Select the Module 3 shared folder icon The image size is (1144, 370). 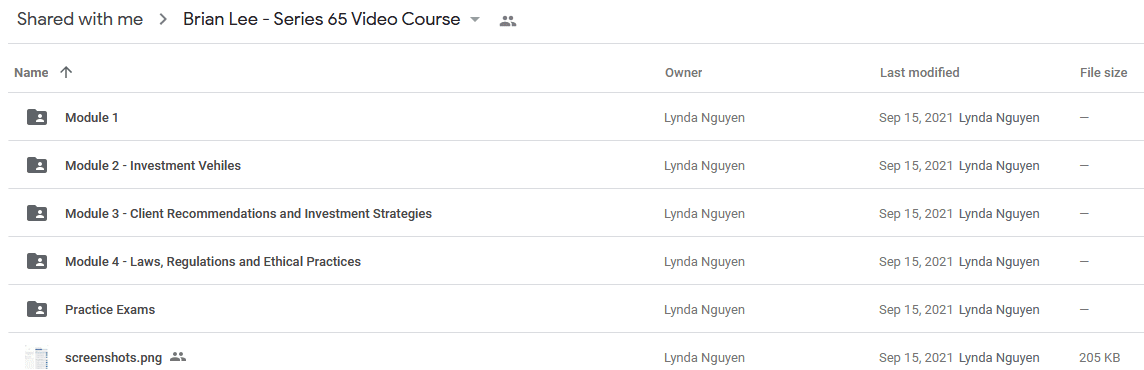coord(37,213)
